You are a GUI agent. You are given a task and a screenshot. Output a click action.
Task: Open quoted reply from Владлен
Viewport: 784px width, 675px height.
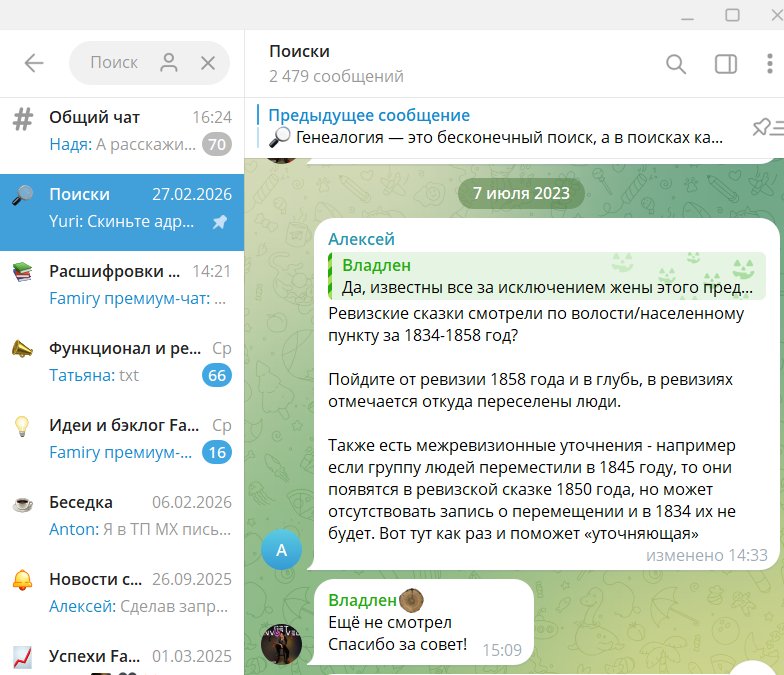click(546, 276)
